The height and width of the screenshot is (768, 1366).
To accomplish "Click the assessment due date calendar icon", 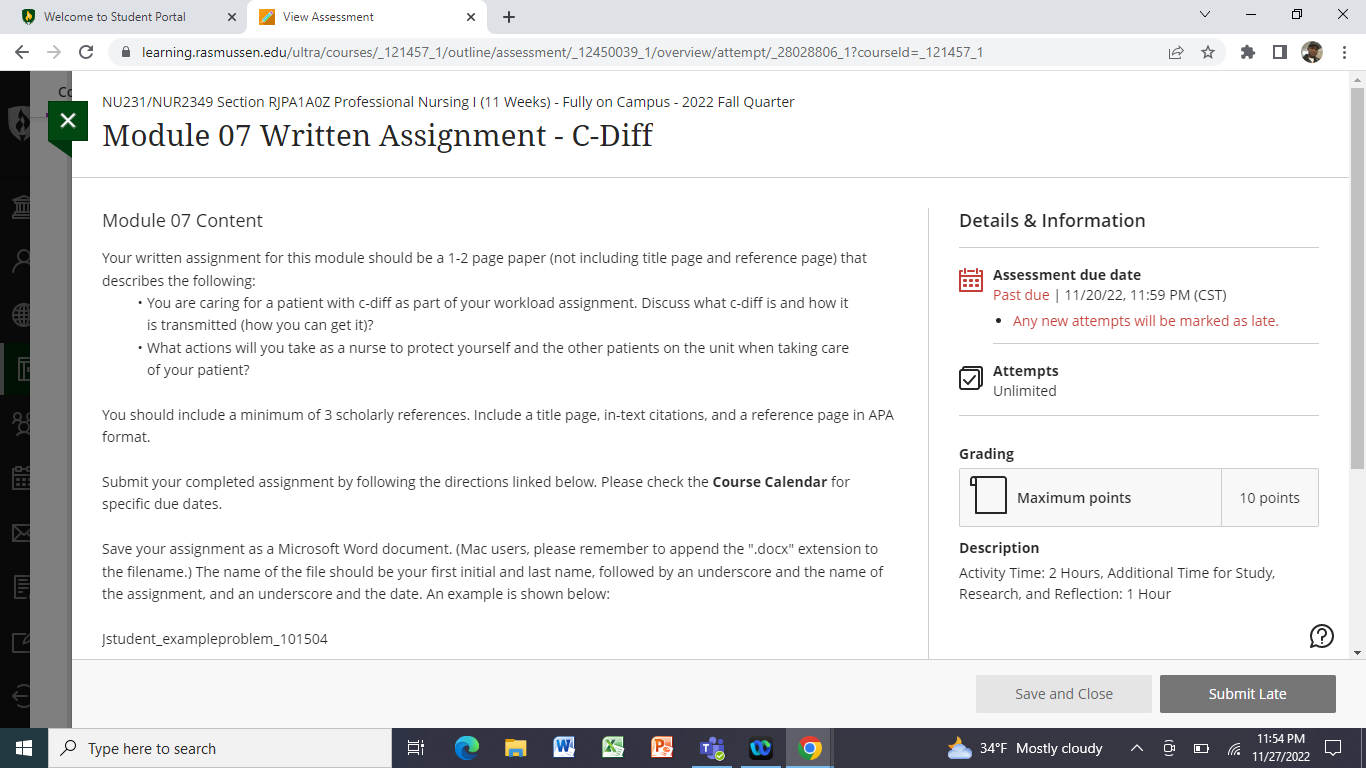I will click(970, 280).
